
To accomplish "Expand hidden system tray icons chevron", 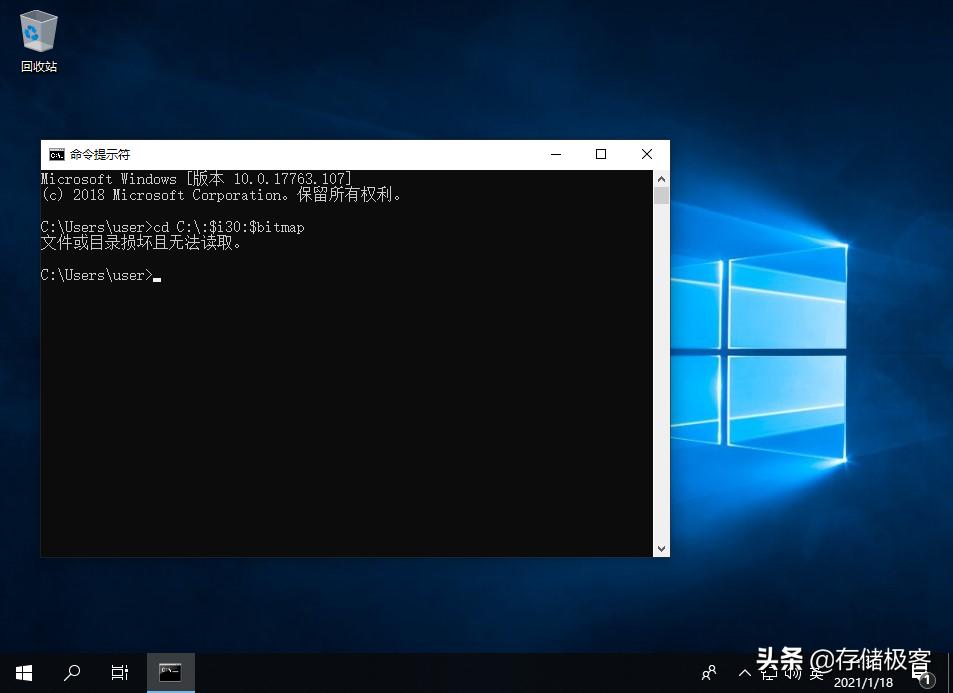I will point(743,674).
